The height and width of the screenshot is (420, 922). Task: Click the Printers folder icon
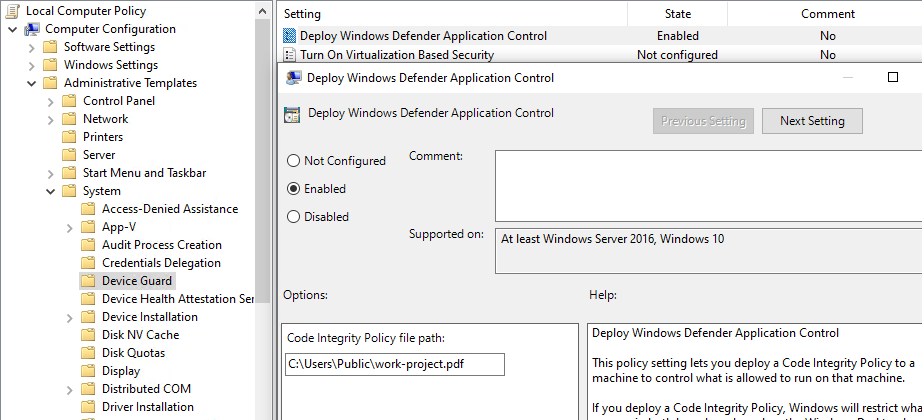pyautogui.click(x=69, y=137)
